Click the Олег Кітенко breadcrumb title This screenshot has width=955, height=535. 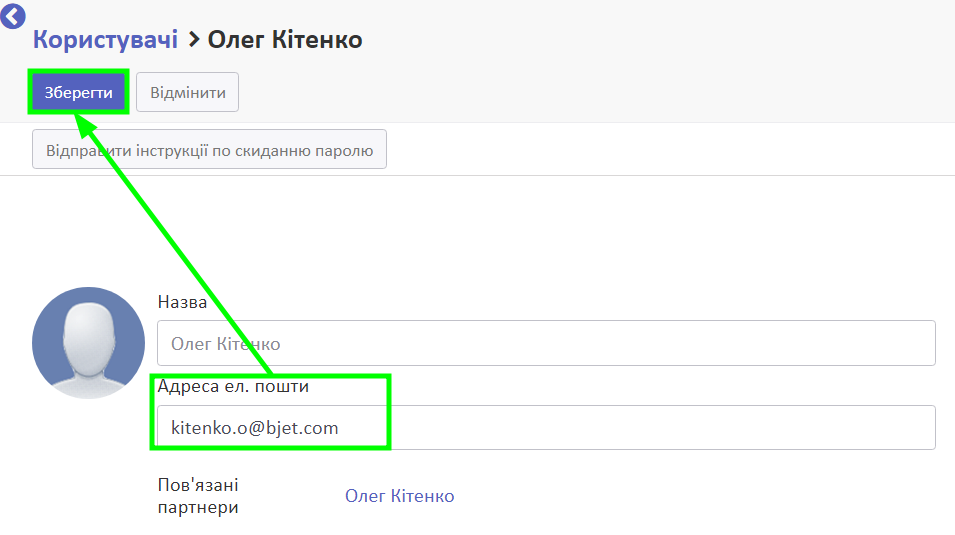pyautogui.click(x=285, y=40)
